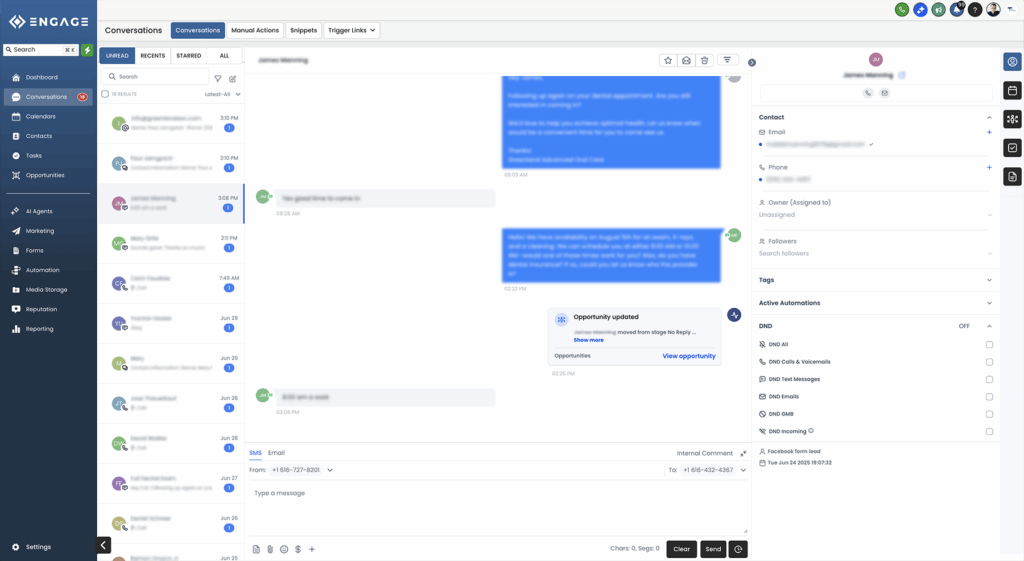The image size is (1024, 561).
Task: Go to Opportunities in sidebar
Action: [x=45, y=175]
